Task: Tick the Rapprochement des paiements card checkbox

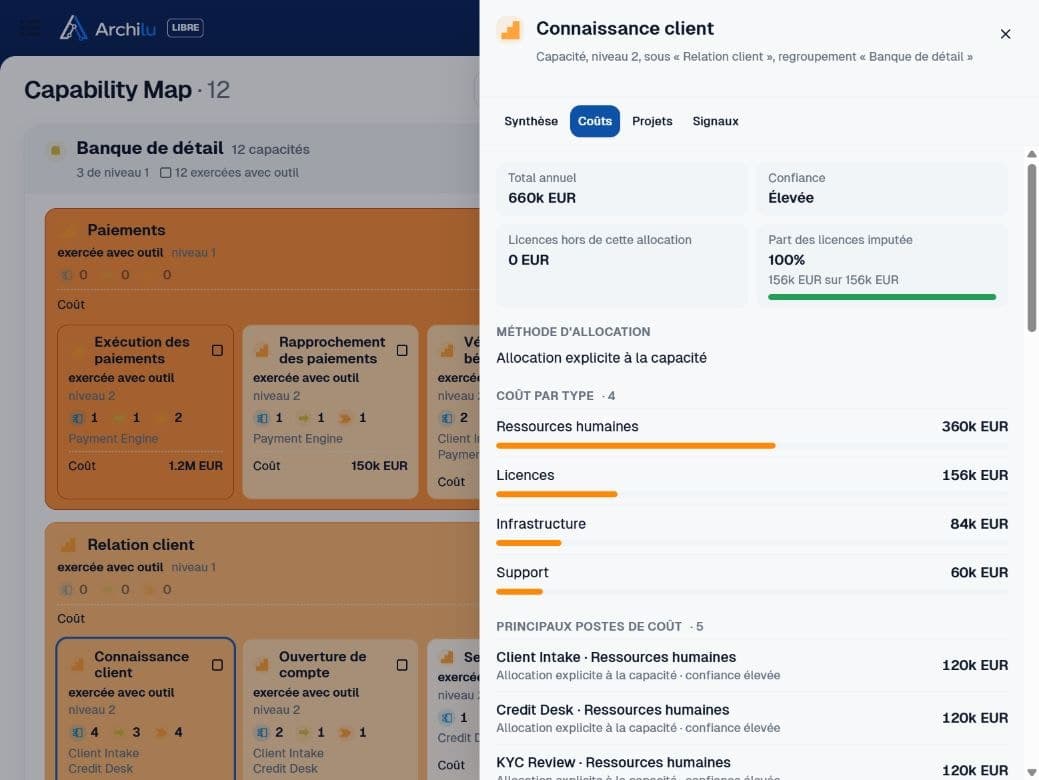Action: click(402, 350)
